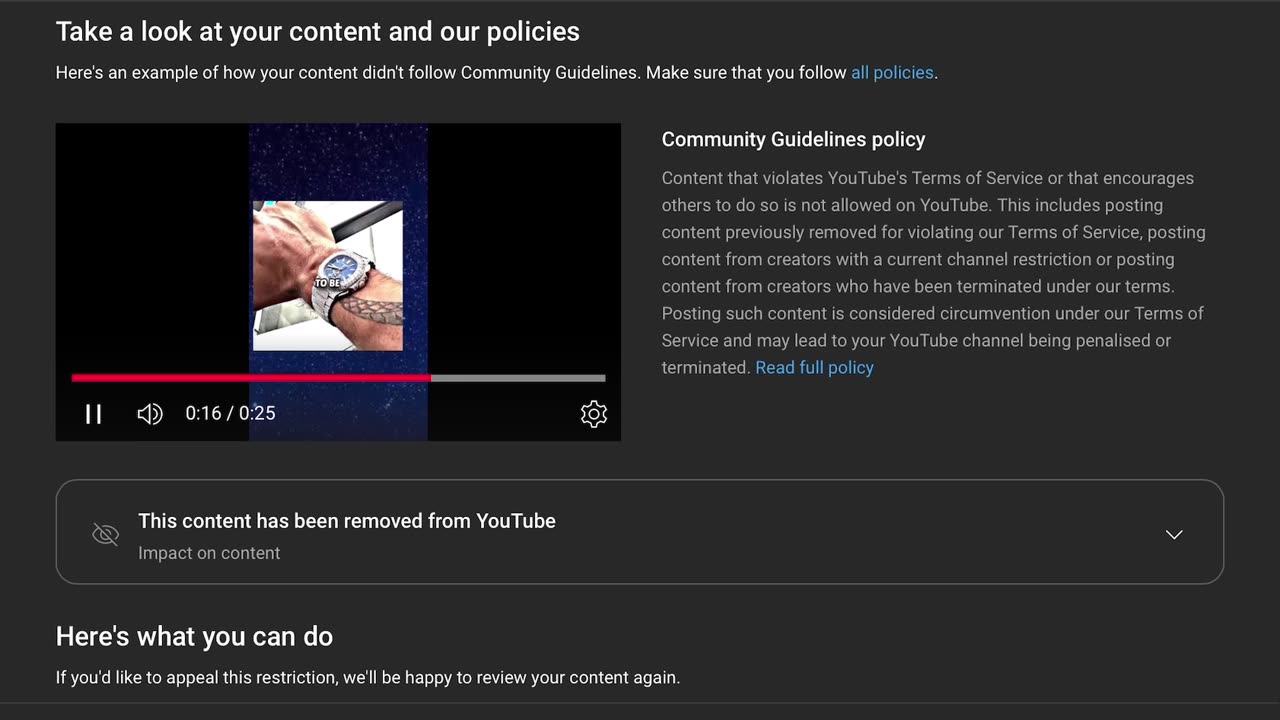This screenshot has height=720, width=1280.
Task: Open the 'all policies' link
Action: [x=892, y=72]
